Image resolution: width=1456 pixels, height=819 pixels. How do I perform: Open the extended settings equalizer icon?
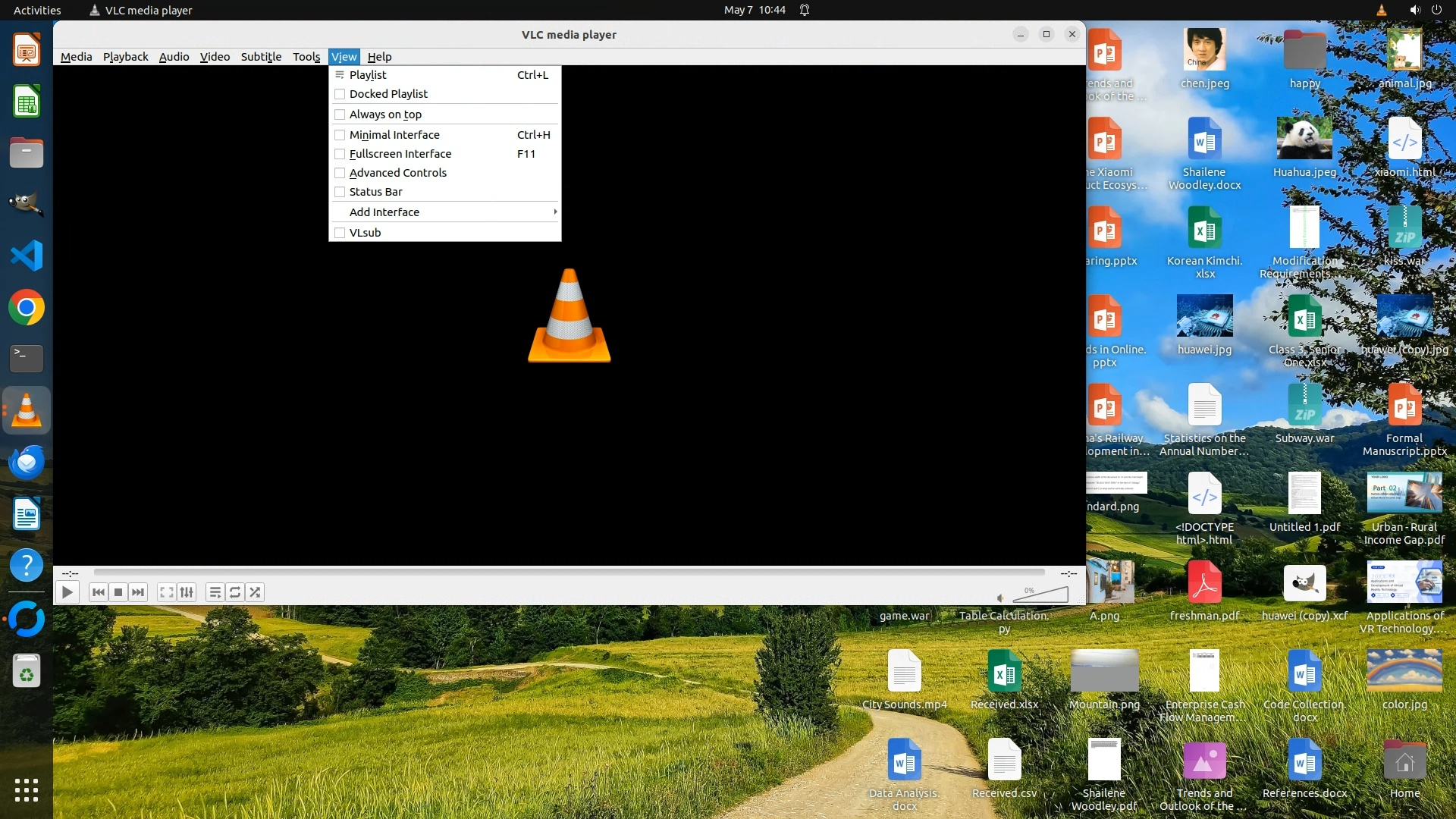187,592
